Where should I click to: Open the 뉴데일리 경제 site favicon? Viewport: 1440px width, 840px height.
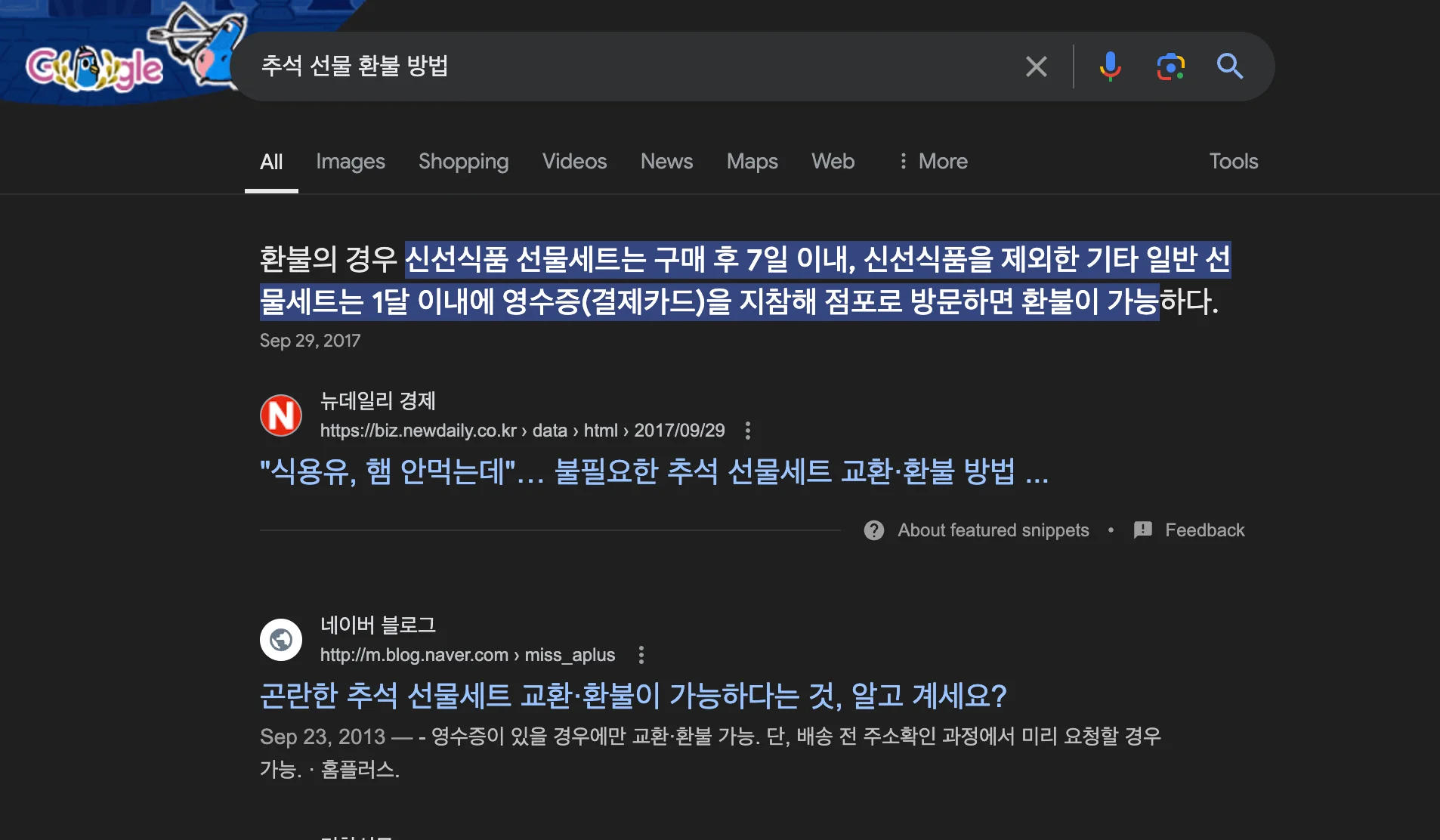coord(280,415)
